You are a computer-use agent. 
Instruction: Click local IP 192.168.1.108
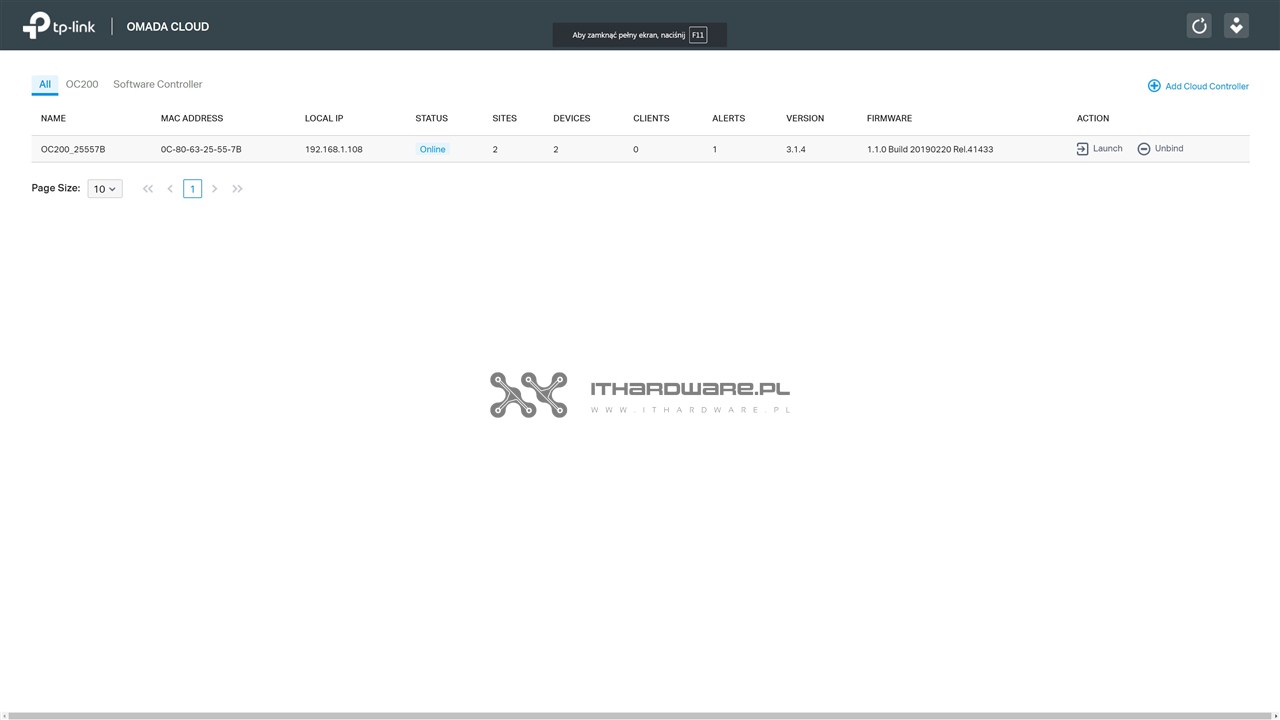tap(334, 150)
